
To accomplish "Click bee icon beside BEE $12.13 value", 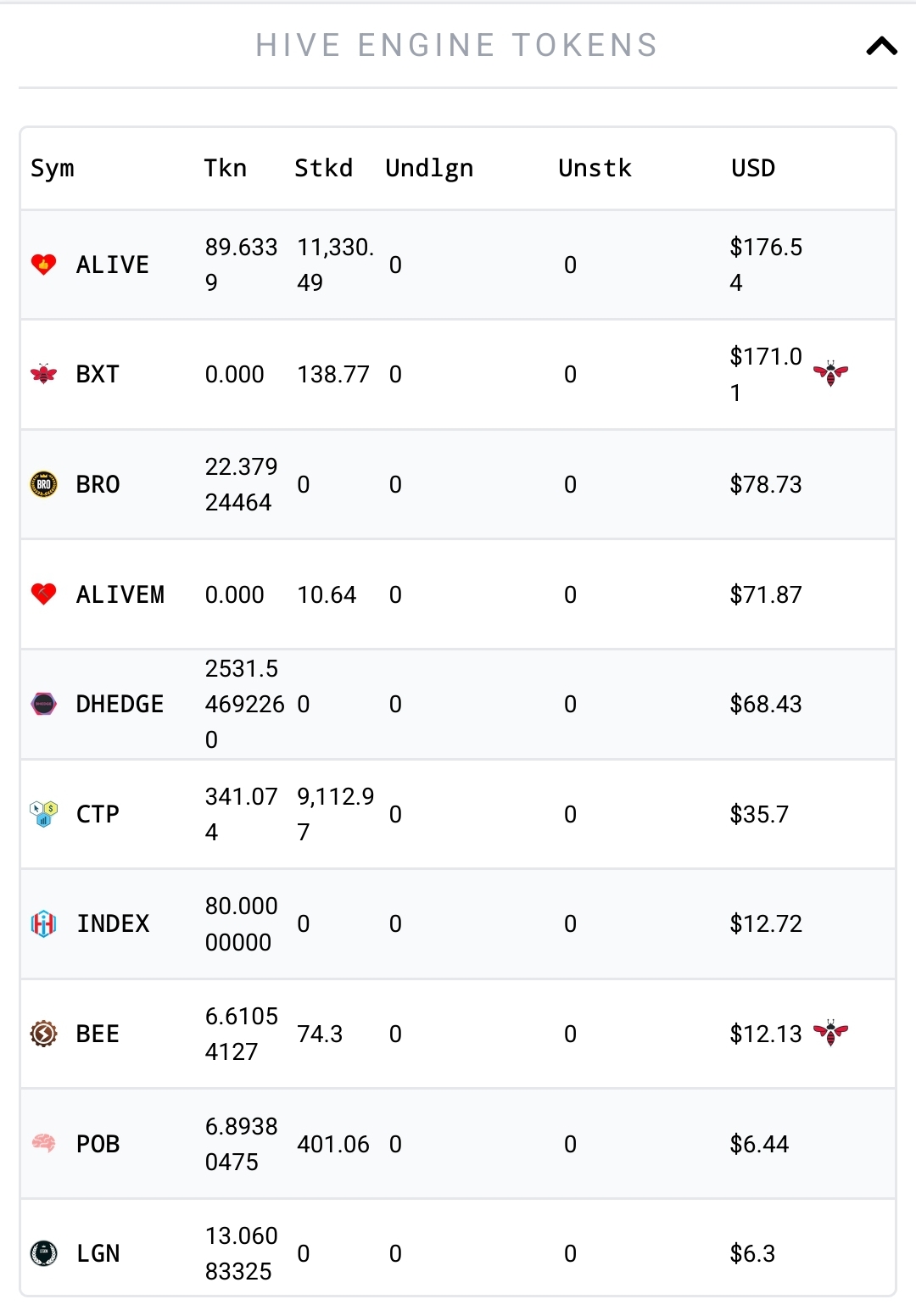I will click(830, 1033).
